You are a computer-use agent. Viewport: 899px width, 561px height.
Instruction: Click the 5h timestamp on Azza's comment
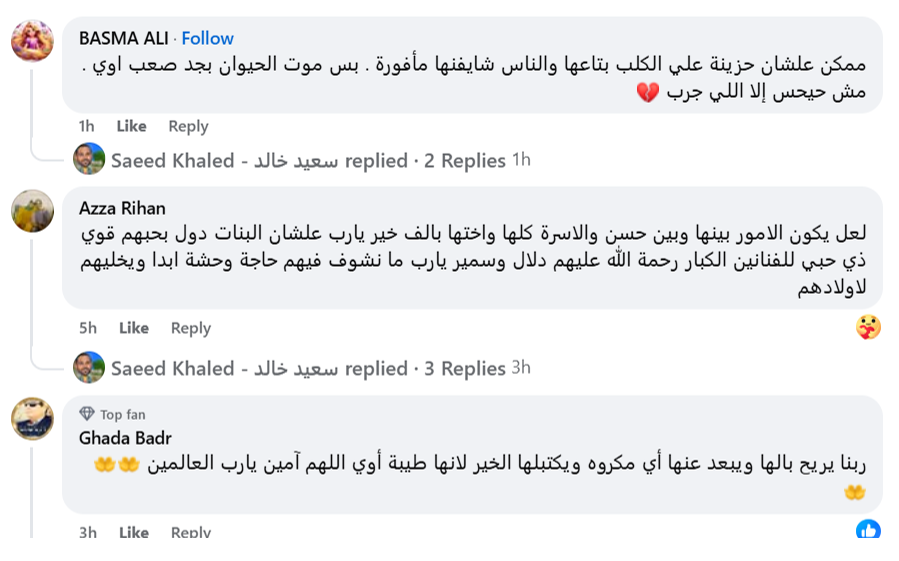[88, 328]
